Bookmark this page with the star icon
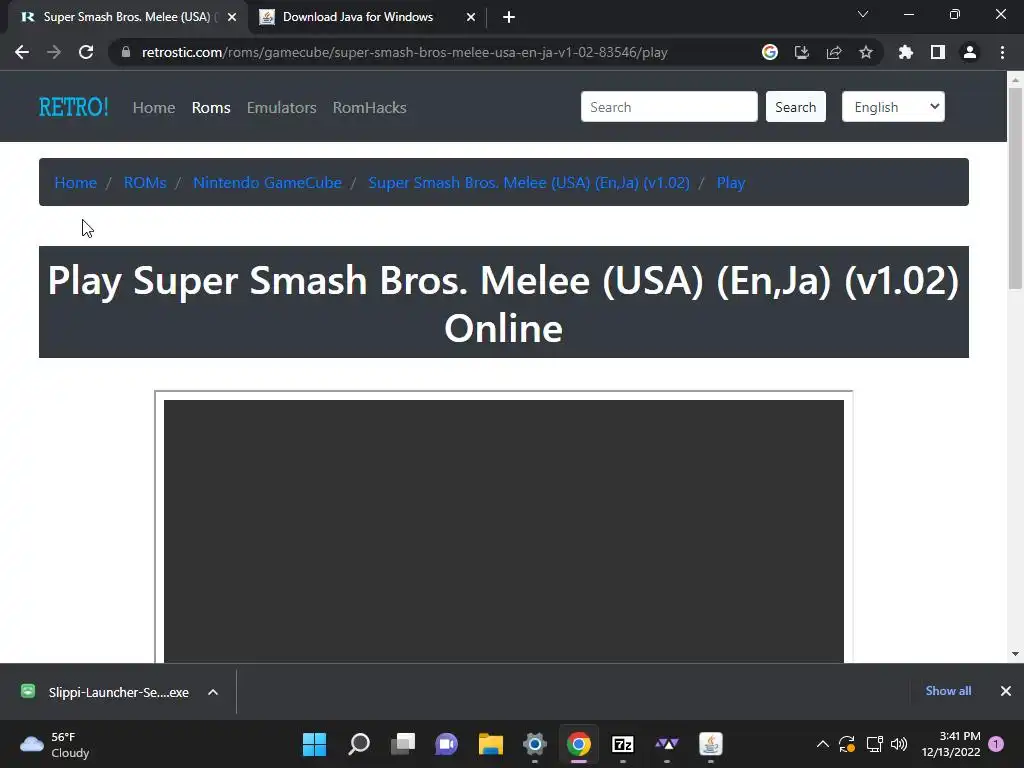This screenshot has height=768, width=1024. coord(866,52)
